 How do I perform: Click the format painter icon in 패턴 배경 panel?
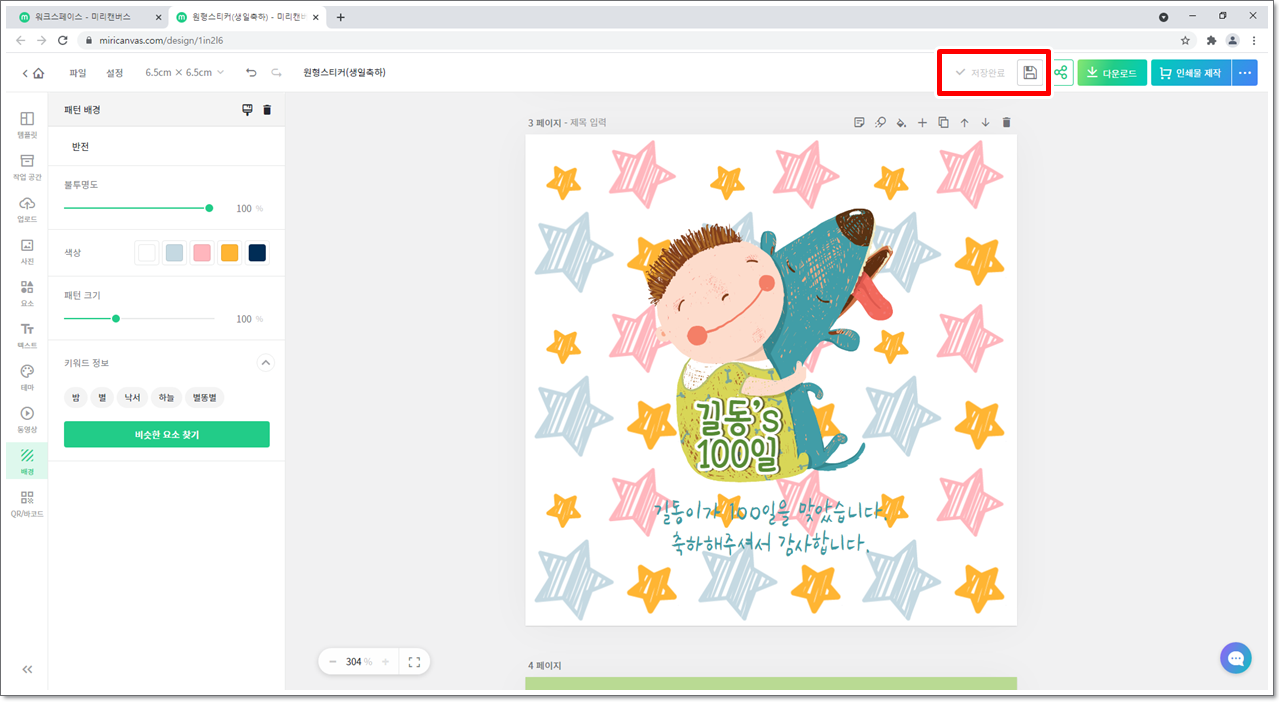coord(248,110)
